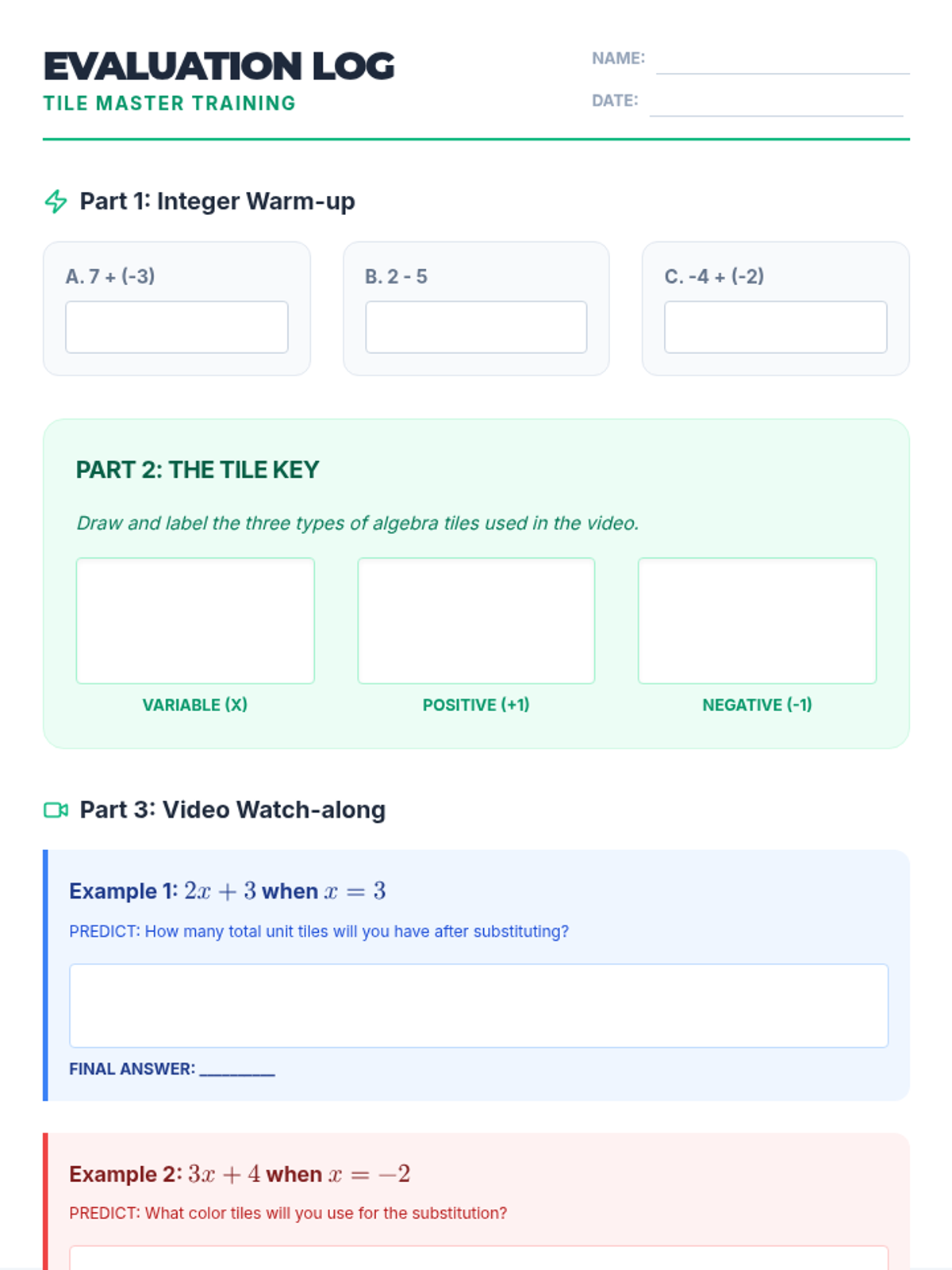Click the video camera icon beside Part 3
This screenshot has height=1270, width=952.
(x=56, y=810)
